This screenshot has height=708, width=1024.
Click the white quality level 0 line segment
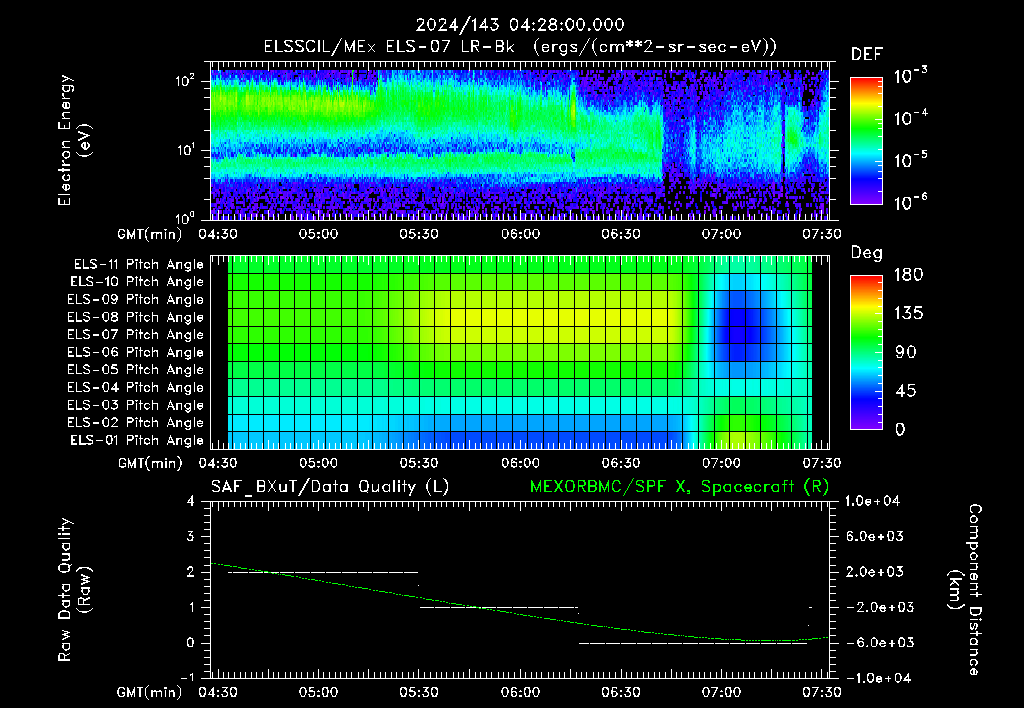(693, 643)
